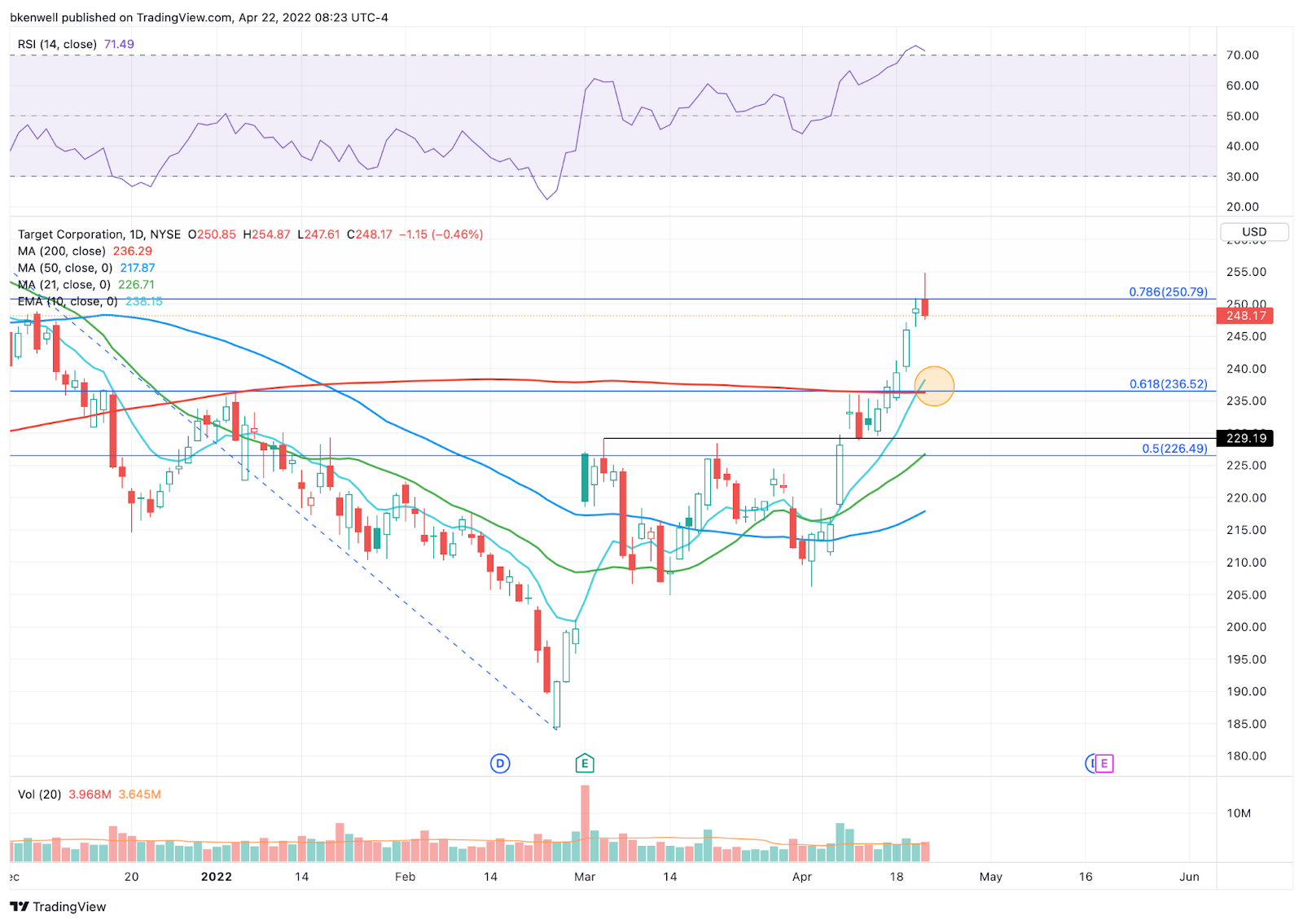
Task: Click the 0.5(226.49) Fibonacci level label
Action: 1174,449
